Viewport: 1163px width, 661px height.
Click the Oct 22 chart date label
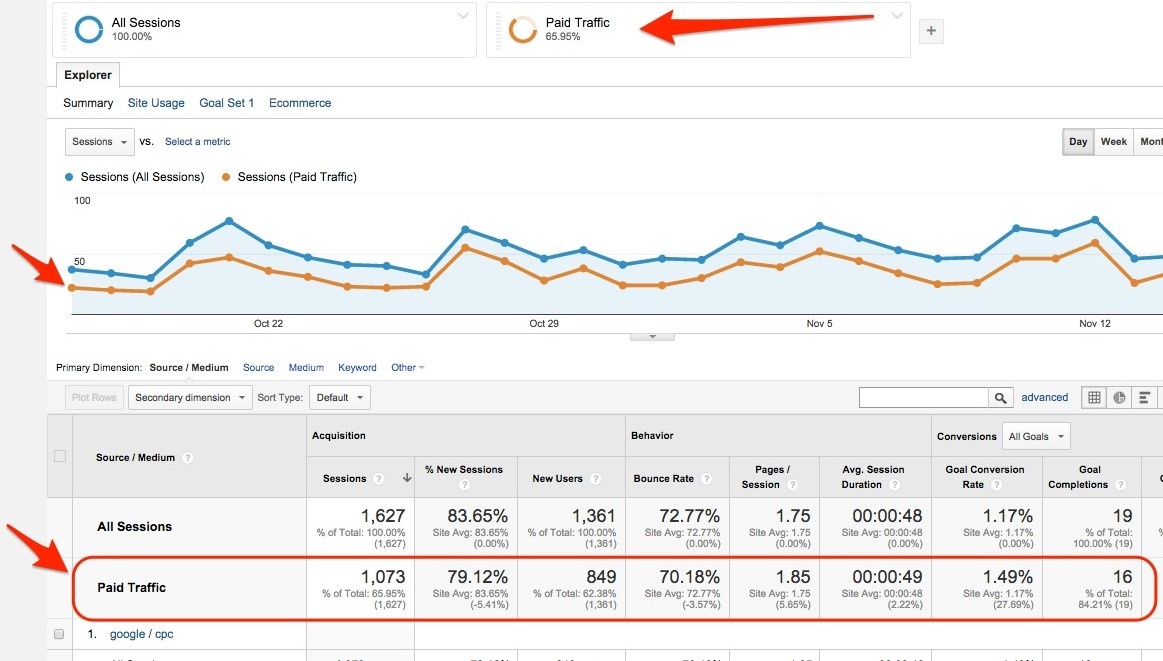pyautogui.click(x=268, y=323)
